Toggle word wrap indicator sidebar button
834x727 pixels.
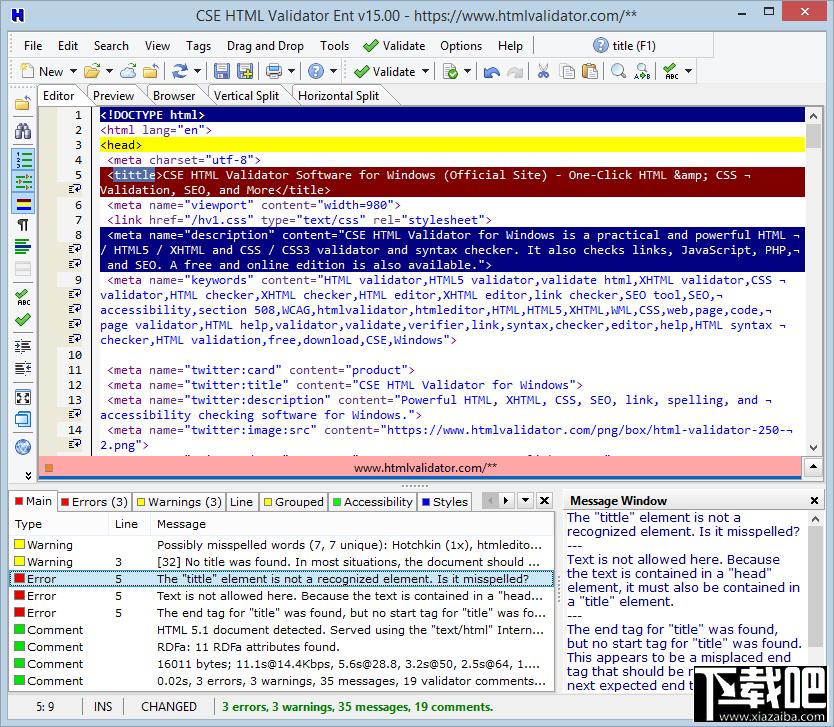point(23,182)
